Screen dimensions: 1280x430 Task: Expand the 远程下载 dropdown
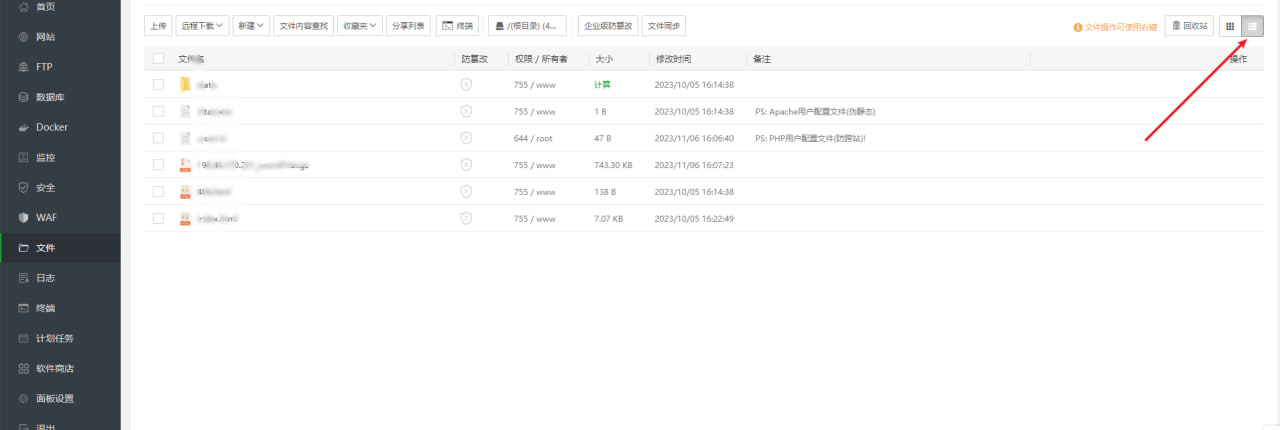pos(203,26)
